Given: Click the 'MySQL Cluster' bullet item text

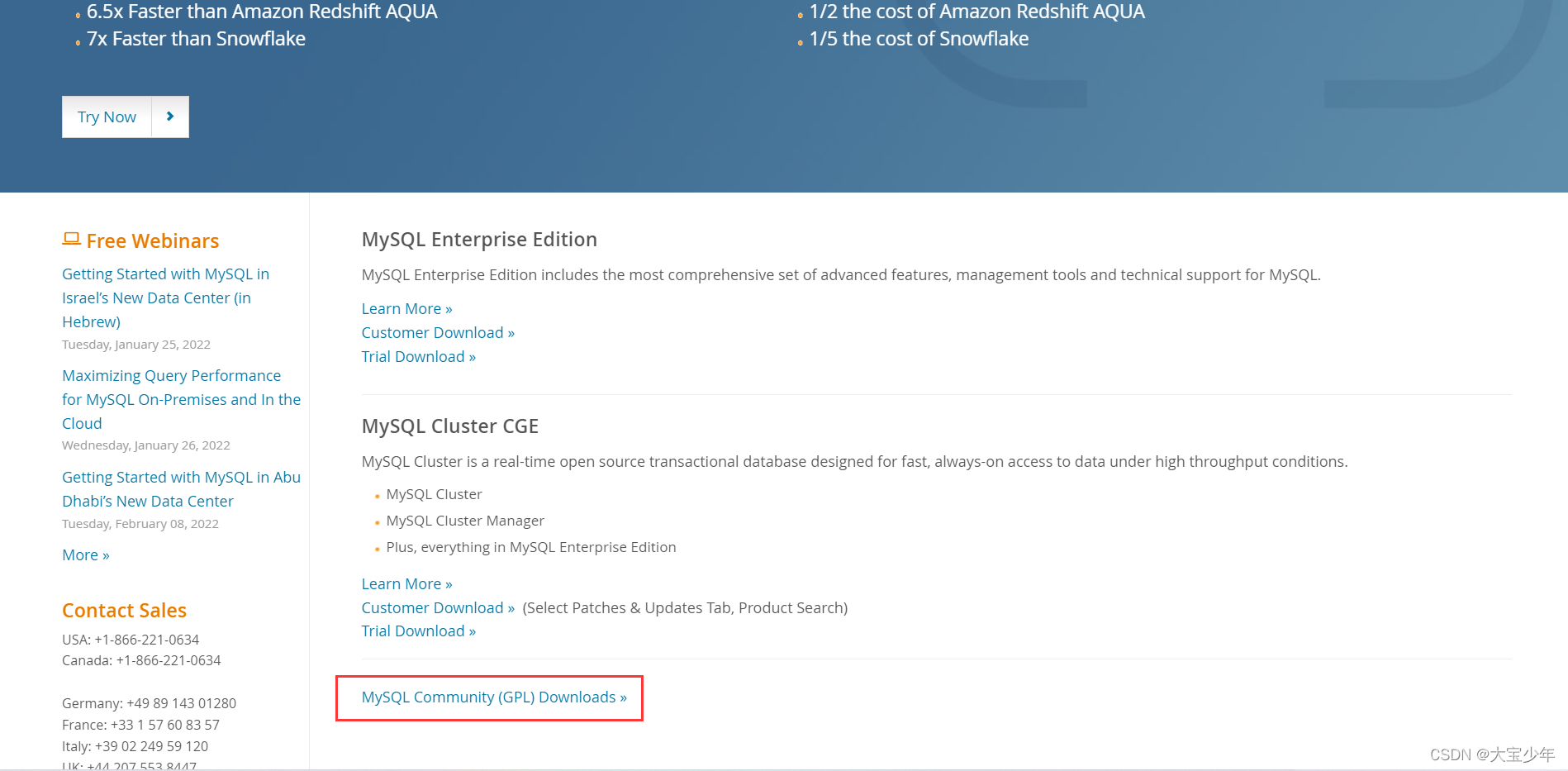Looking at the screenshot, I should click(434, 494).
